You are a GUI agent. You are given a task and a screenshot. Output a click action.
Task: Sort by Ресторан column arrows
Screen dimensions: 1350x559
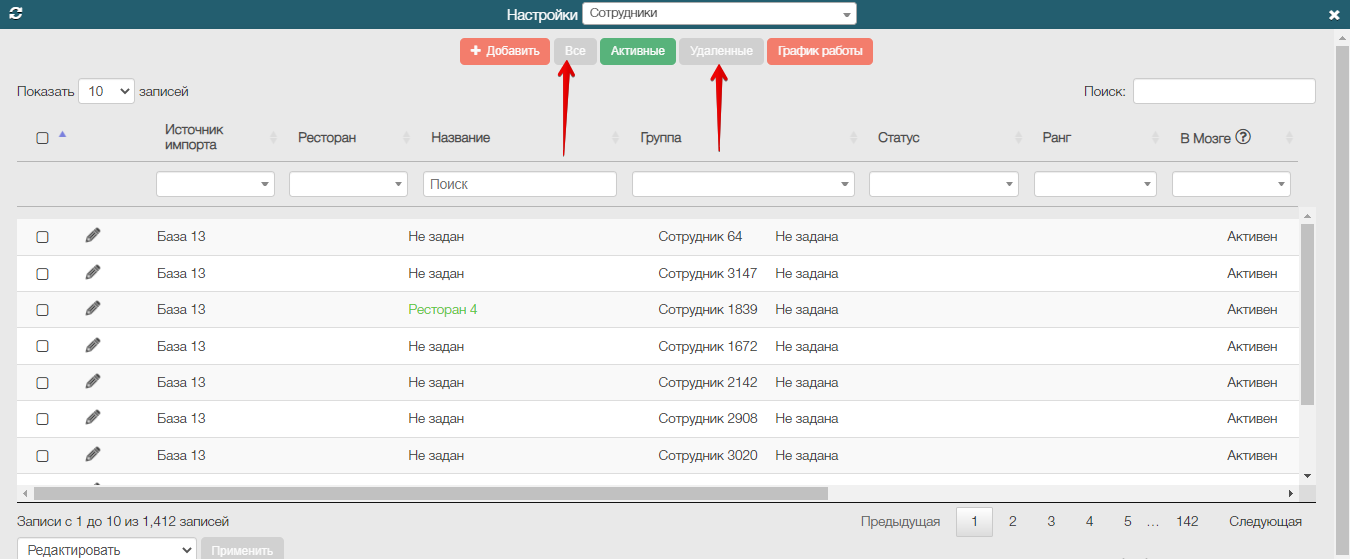[406, 138]
